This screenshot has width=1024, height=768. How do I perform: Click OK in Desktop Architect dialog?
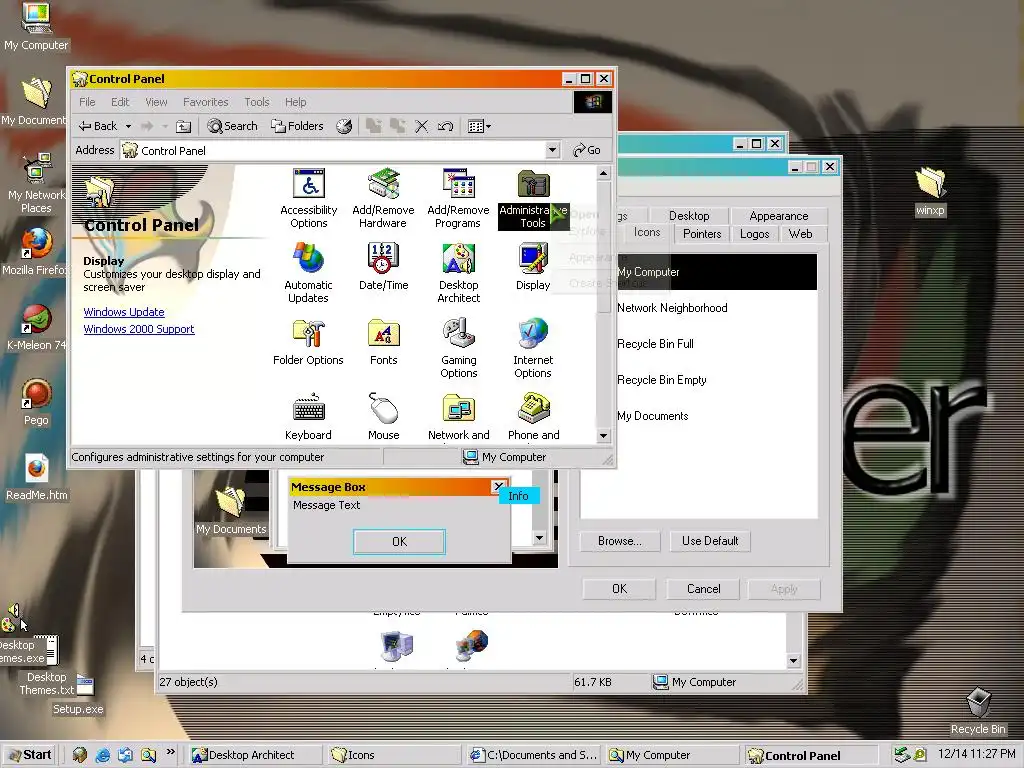tap(620, 589)
